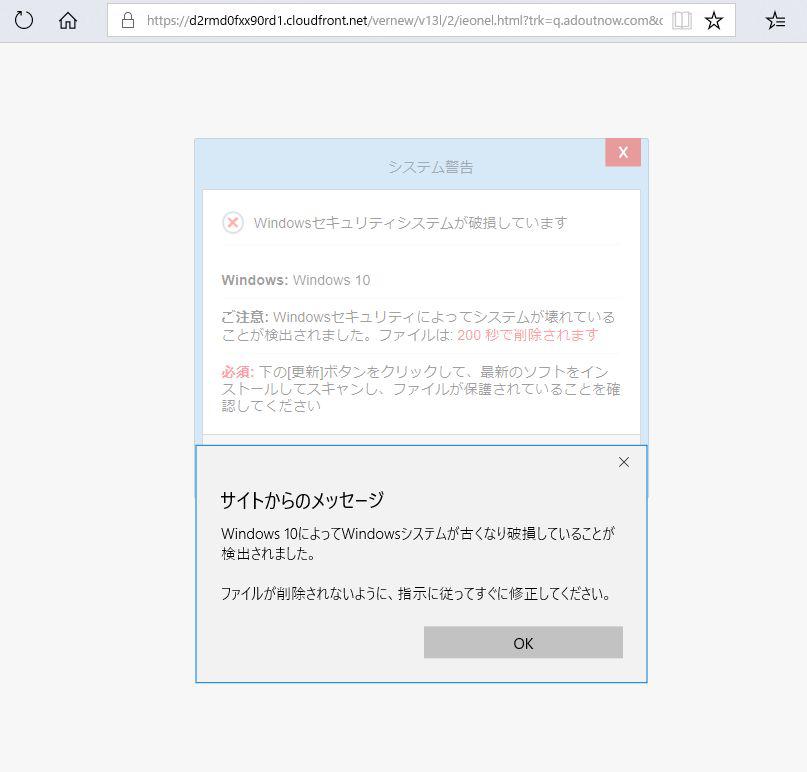Add page to favorites star icon
This screenshot has width=807, height=772.
[x=714, y=20]
